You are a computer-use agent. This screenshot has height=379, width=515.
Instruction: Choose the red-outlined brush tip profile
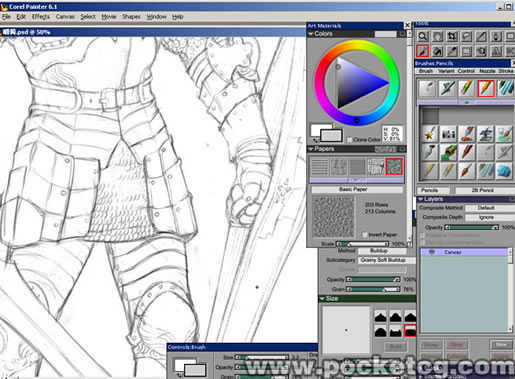410,331
